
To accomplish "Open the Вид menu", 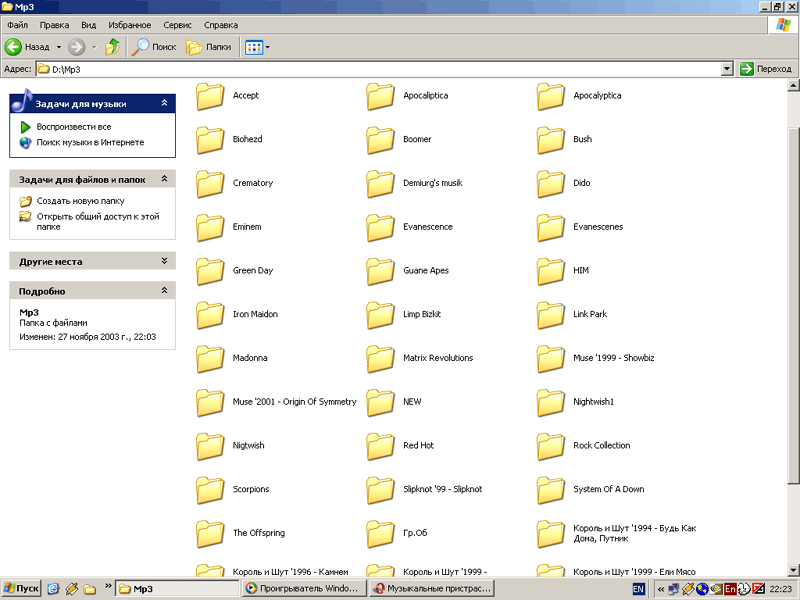I will coord(88,24).
